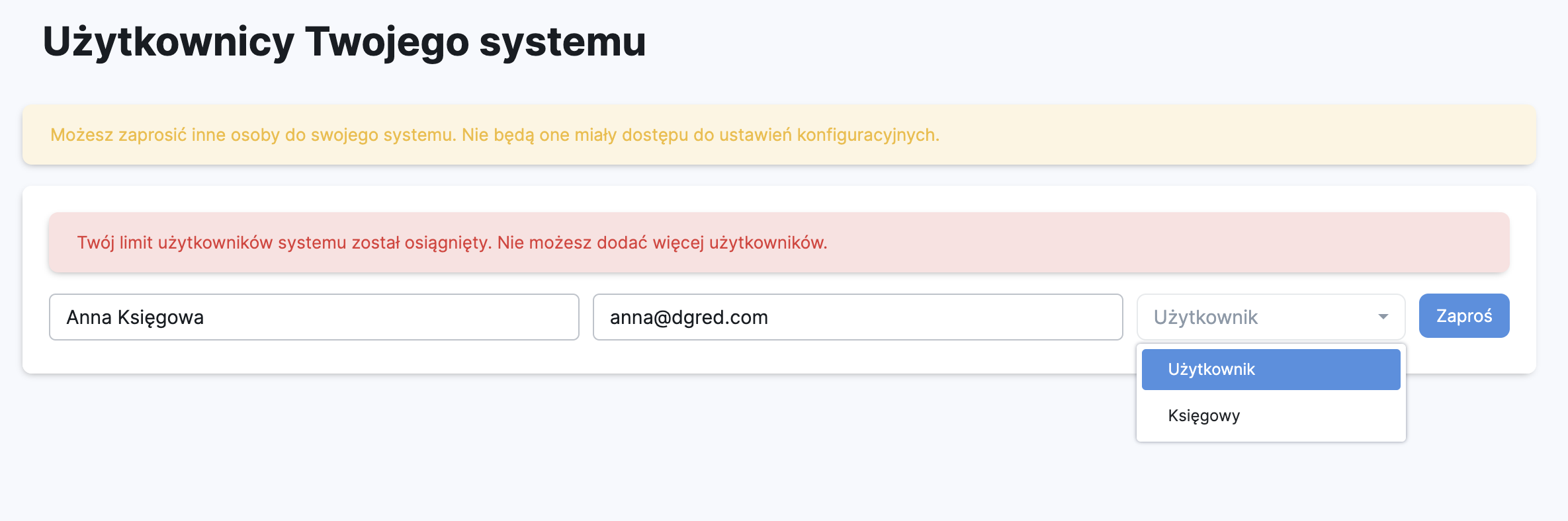Screen dimensions: 1568x521
Task: Click Twój limit text in the red alert
Action: [x=114, y=243]
